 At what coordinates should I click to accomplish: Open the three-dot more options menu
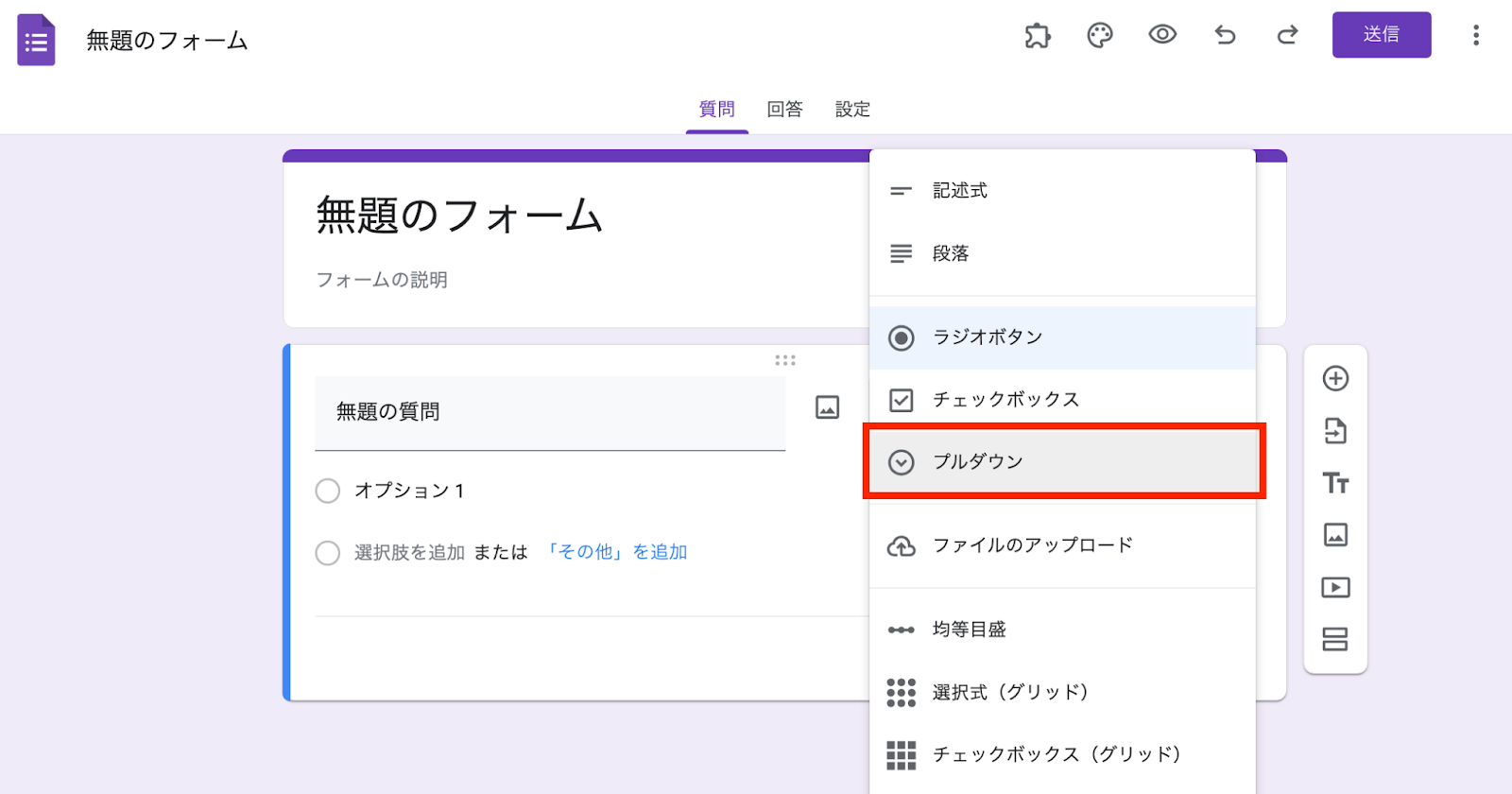coord(1475,36)
